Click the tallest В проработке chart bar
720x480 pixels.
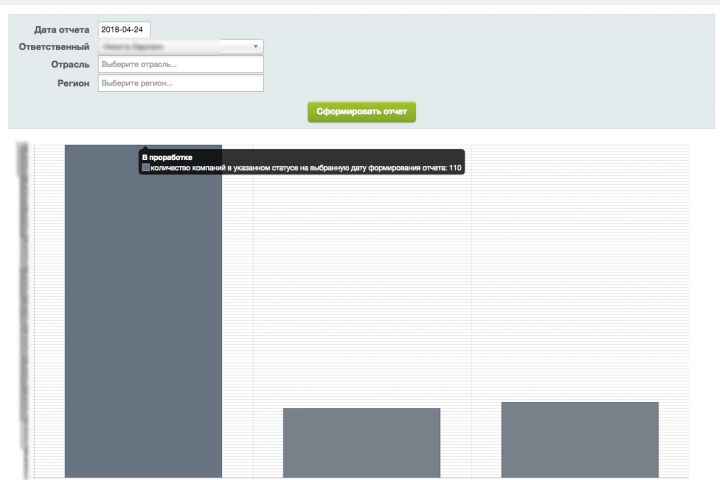(143, 311)
